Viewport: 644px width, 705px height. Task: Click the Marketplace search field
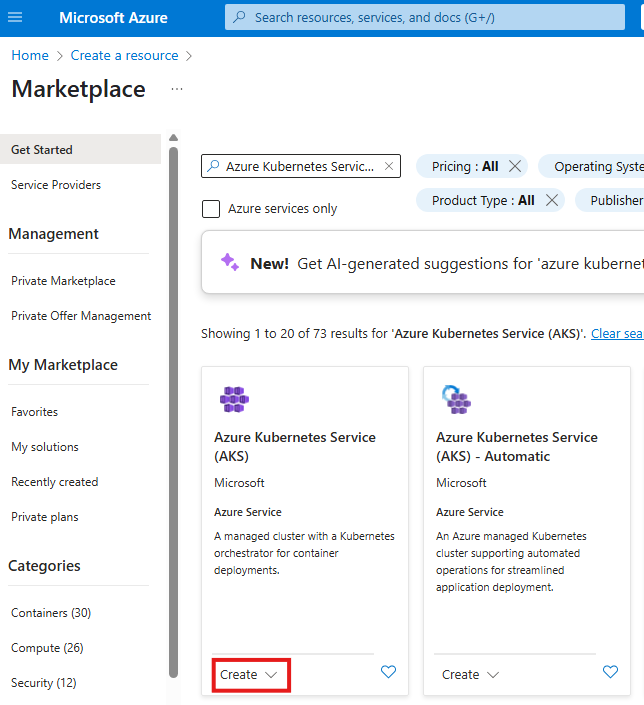tap(300, 166)
